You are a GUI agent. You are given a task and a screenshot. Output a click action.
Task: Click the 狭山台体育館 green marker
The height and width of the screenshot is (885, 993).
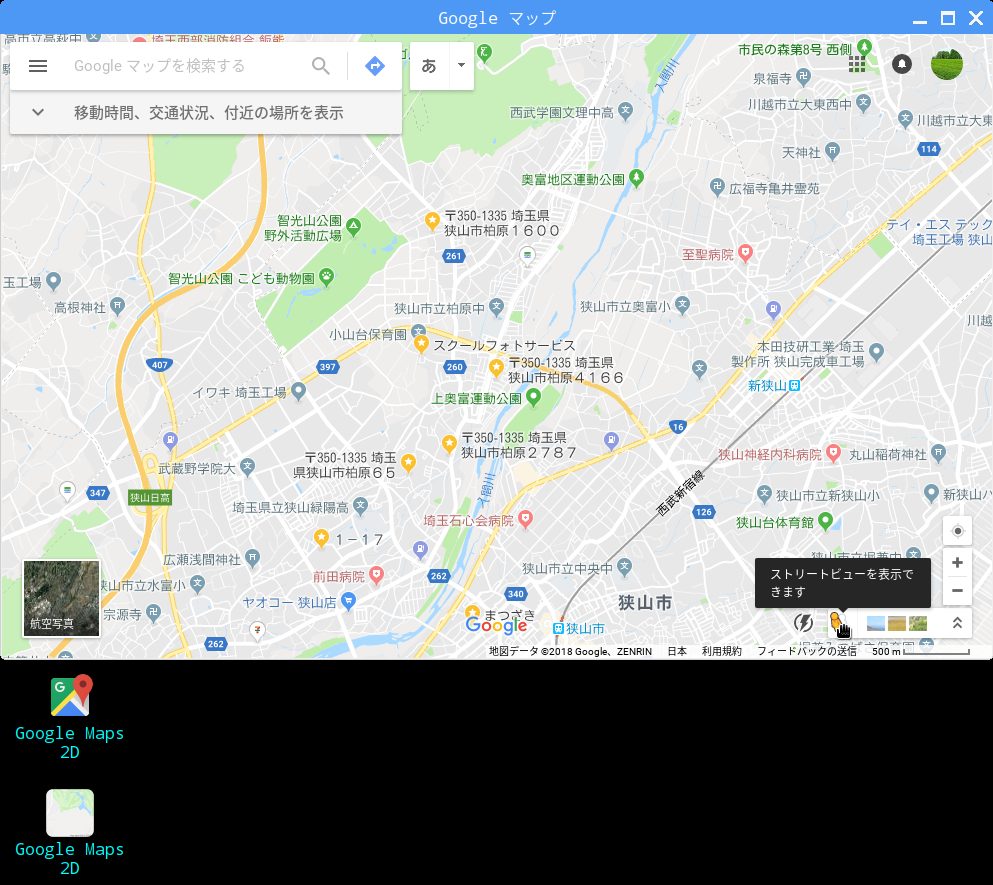(x=825, y=521)
